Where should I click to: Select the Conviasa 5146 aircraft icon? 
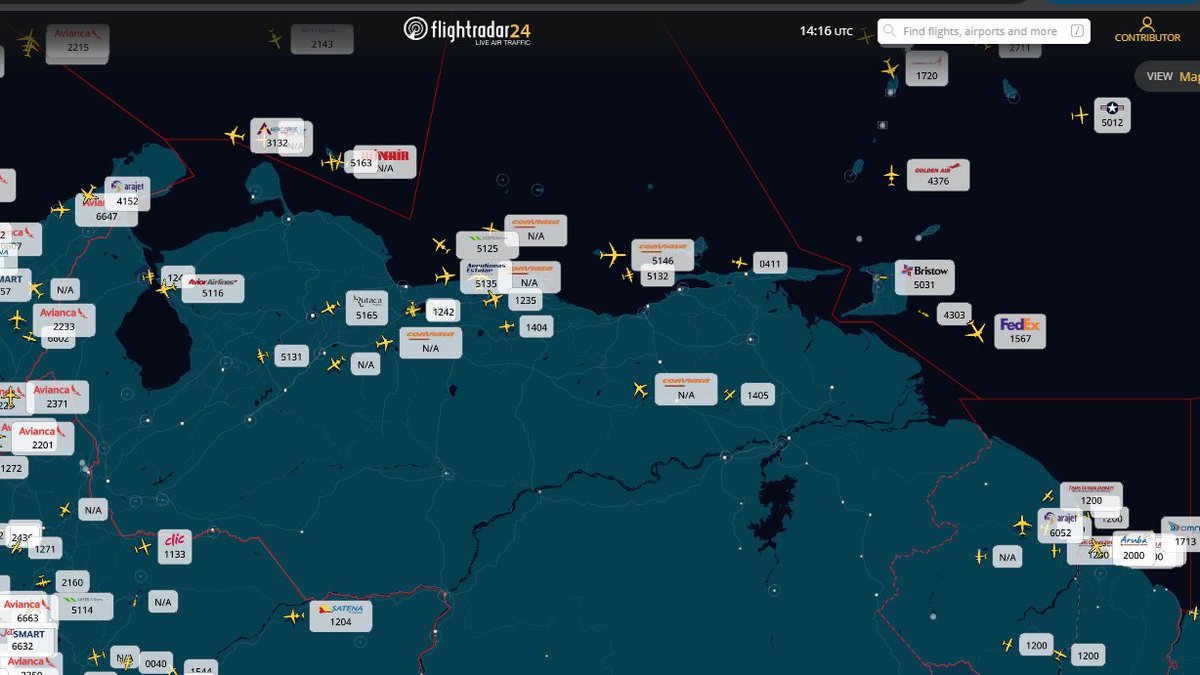612,255
